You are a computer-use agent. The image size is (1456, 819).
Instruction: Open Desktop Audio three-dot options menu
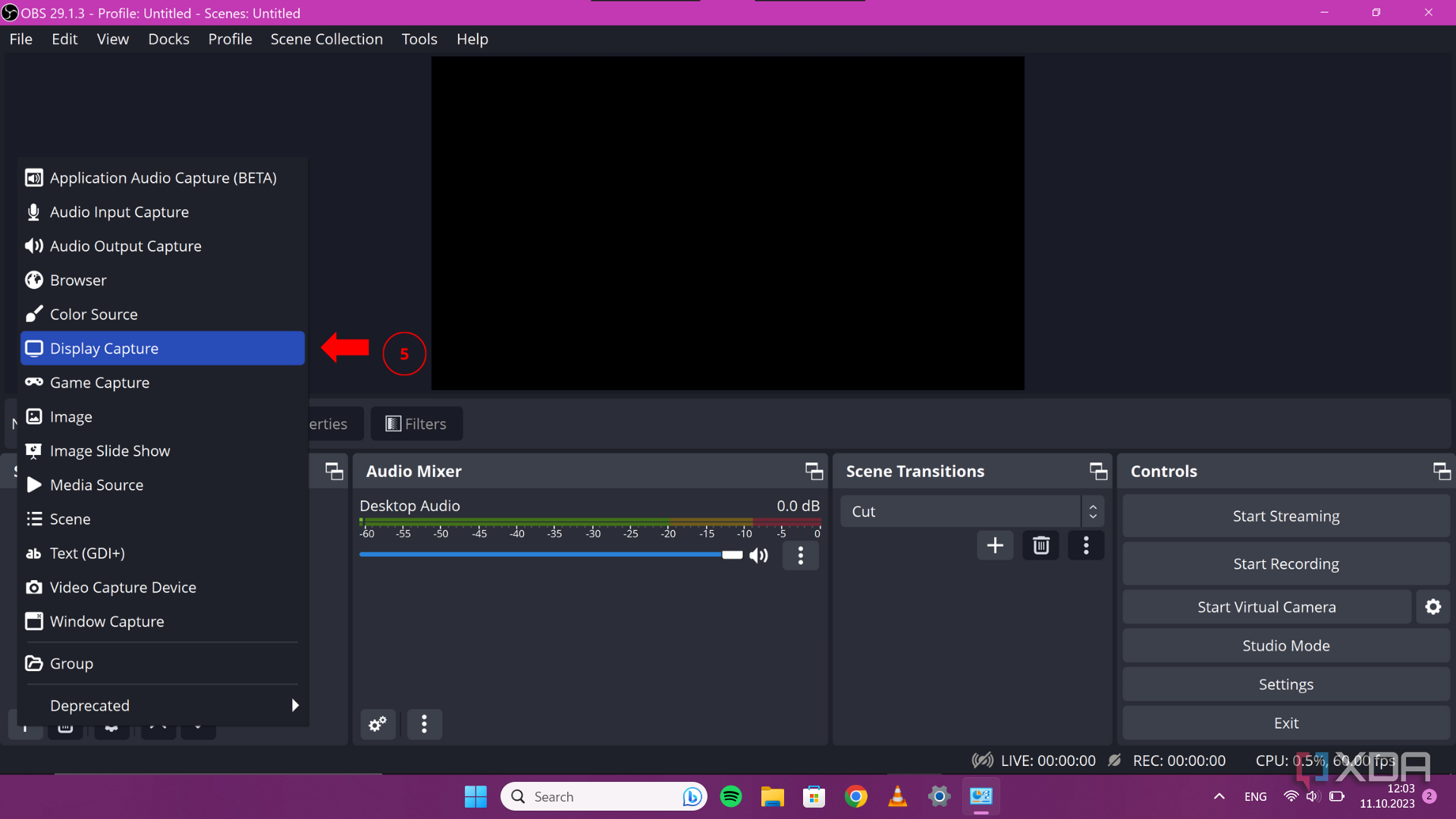[x=801, y=555]
